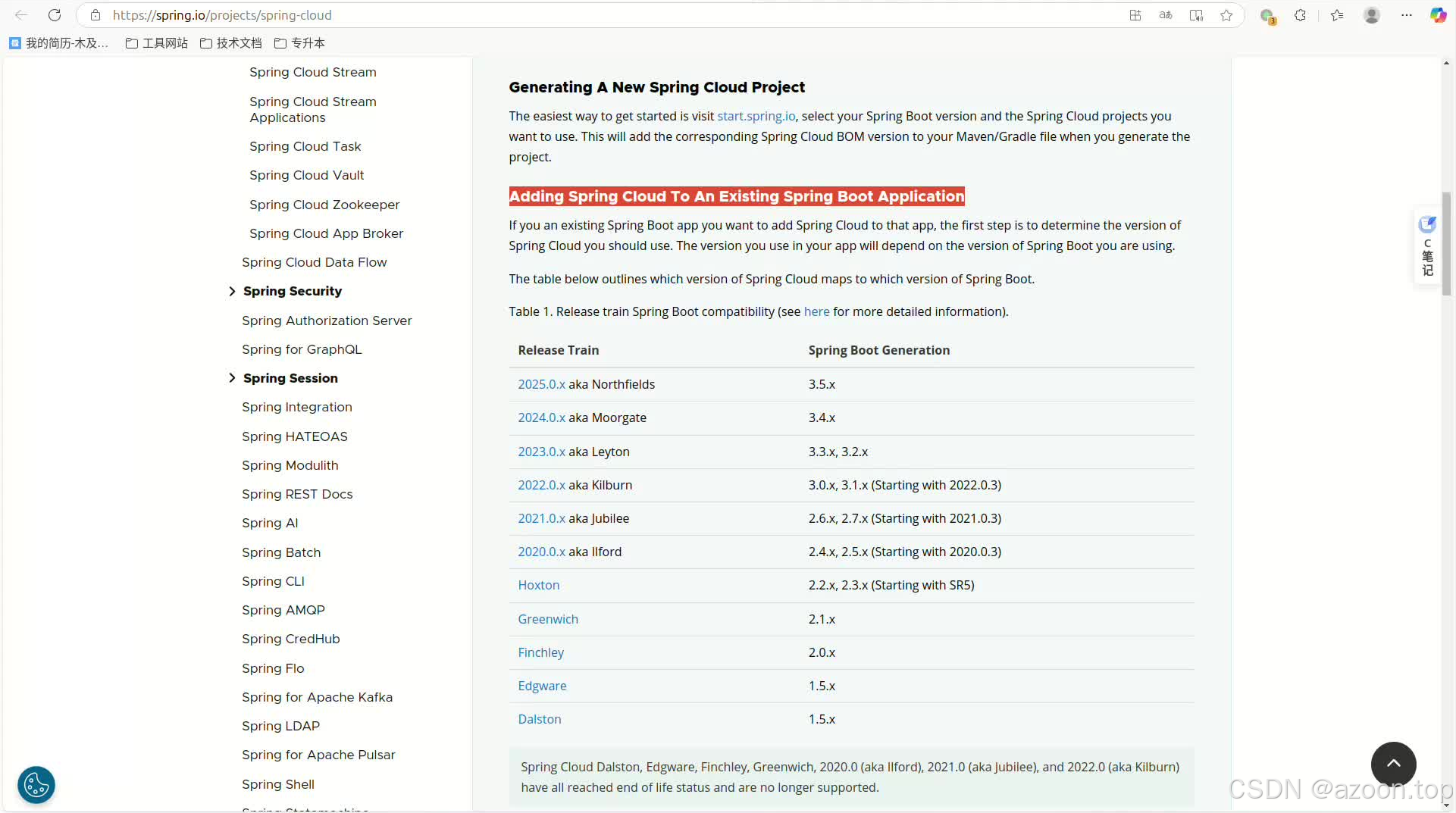Viewport: 1456px width, 813px height.
Task: Open Spring AI sidebar item
Action: pyautogui.click(x=270, y=523)
